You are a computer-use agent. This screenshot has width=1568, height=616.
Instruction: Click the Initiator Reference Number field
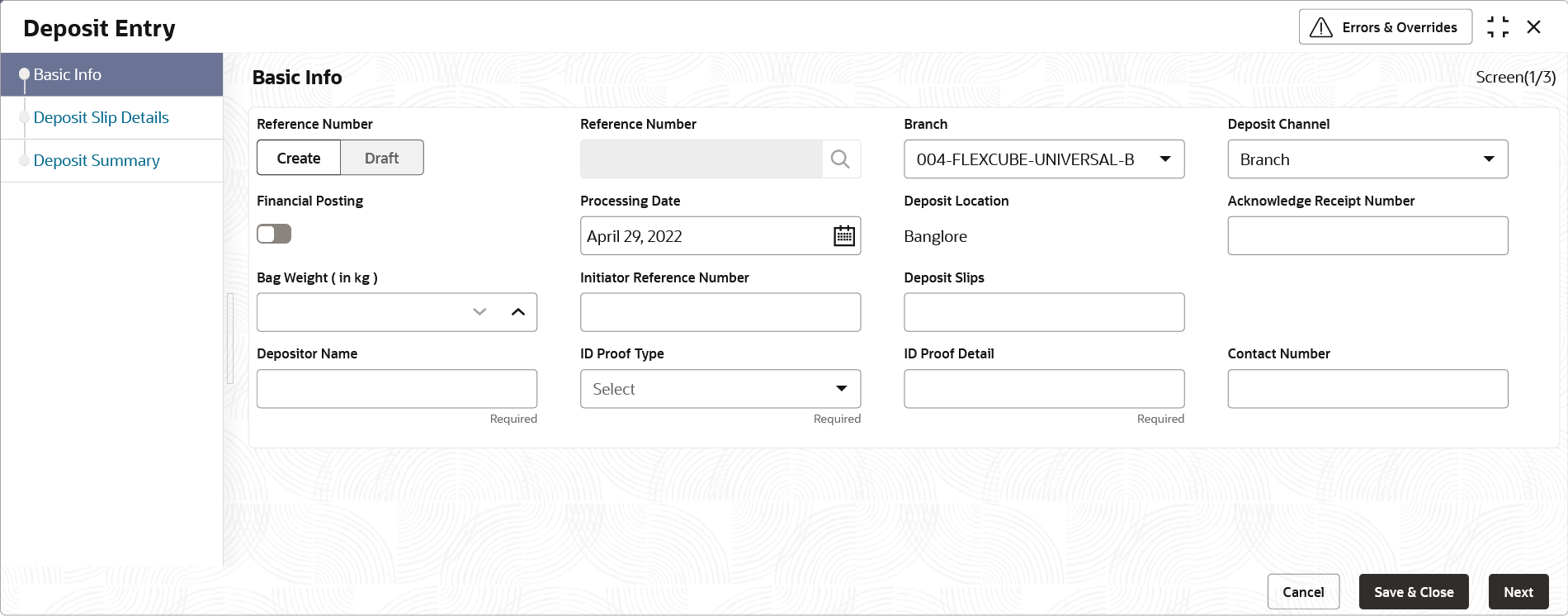point(720,312)
